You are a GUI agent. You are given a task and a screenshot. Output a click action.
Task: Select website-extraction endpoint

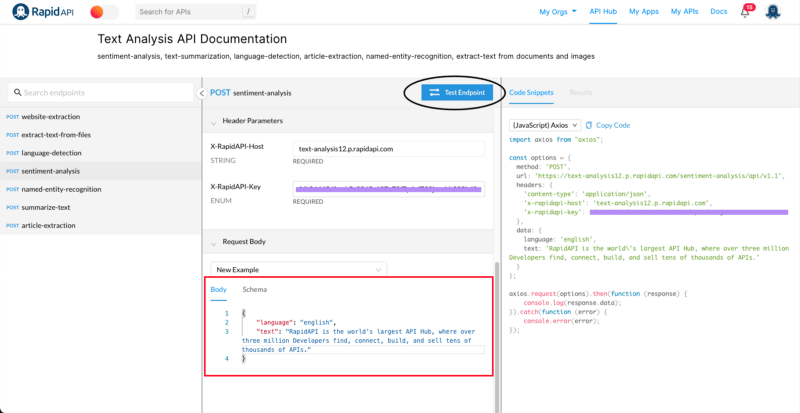tap(101, 116)
